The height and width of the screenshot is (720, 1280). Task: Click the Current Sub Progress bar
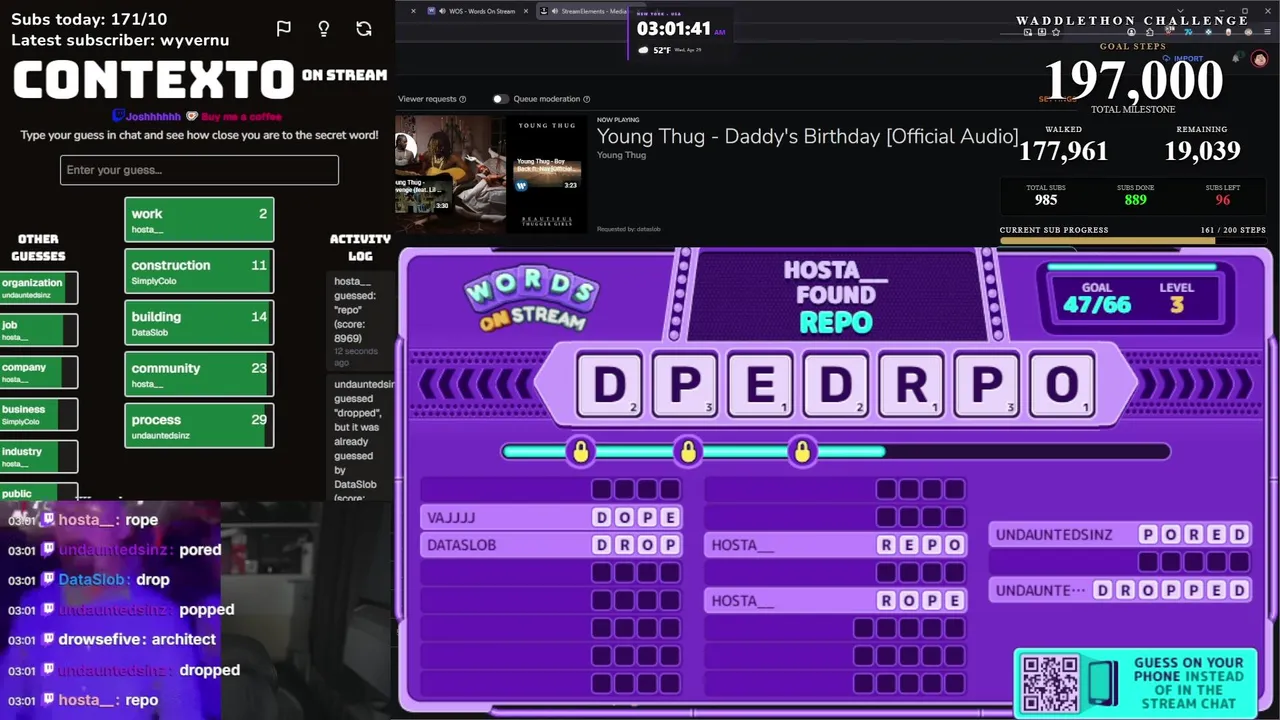click(x=1133, y=241)
